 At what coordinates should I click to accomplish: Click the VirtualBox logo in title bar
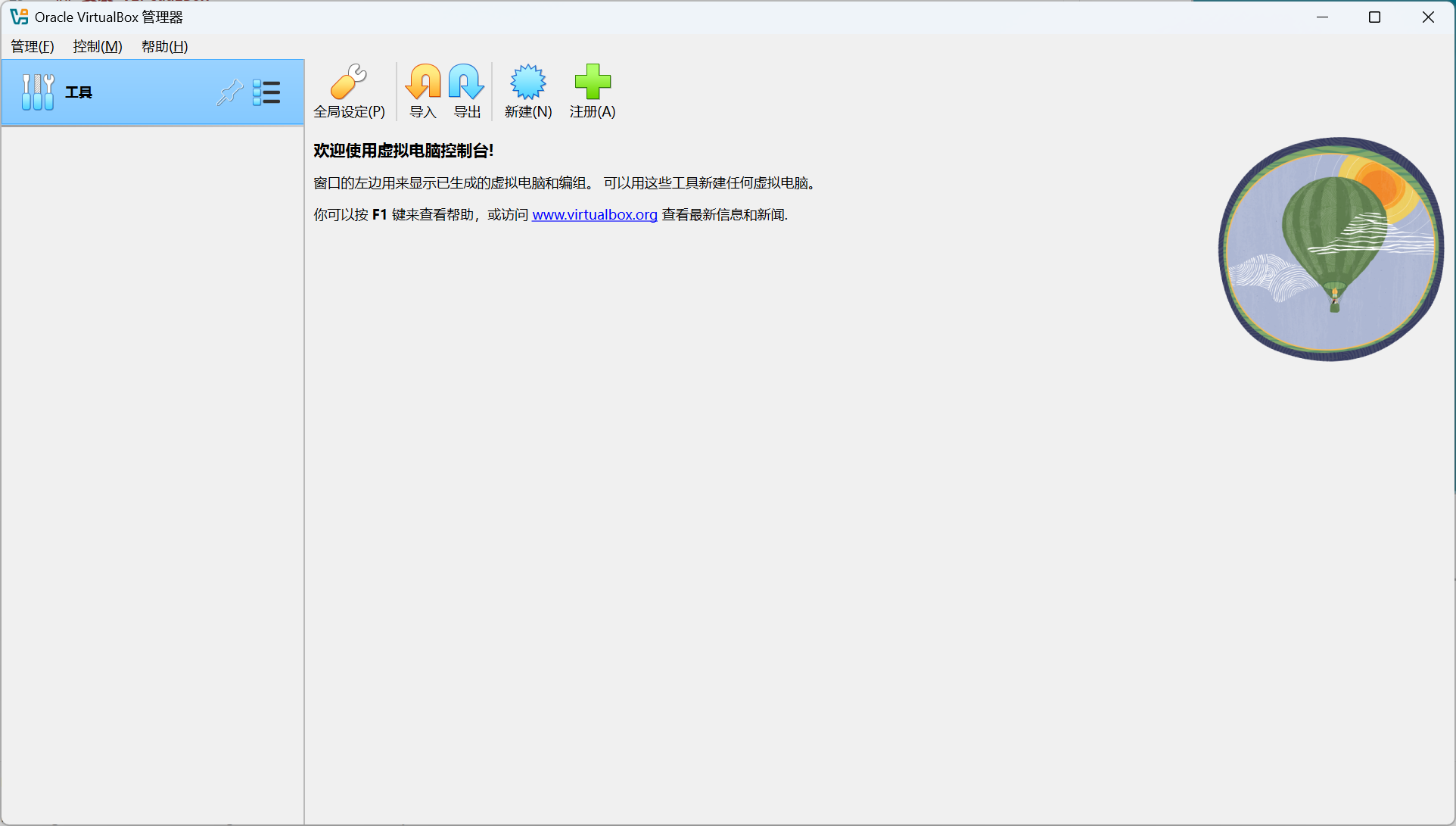coord(19,17)
